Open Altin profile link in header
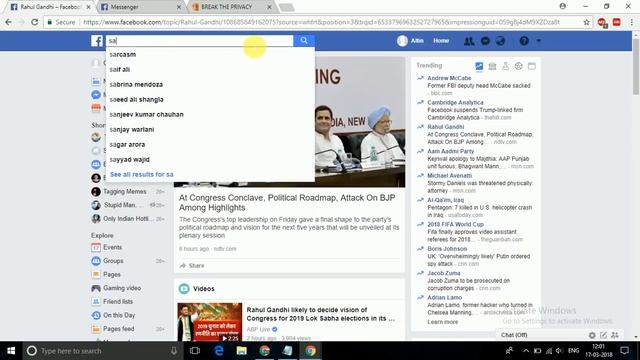 pyautogui.click(x=411, y=41)
